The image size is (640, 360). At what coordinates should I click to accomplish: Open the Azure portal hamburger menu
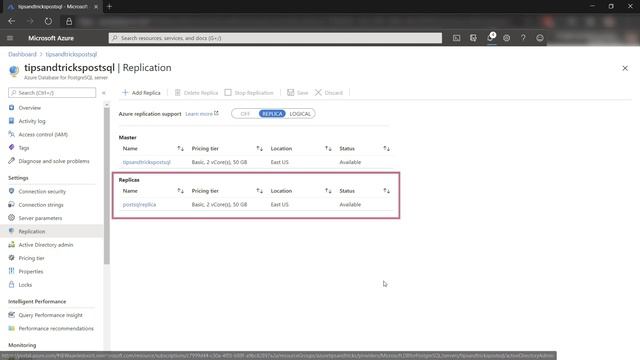click(10, 38)
